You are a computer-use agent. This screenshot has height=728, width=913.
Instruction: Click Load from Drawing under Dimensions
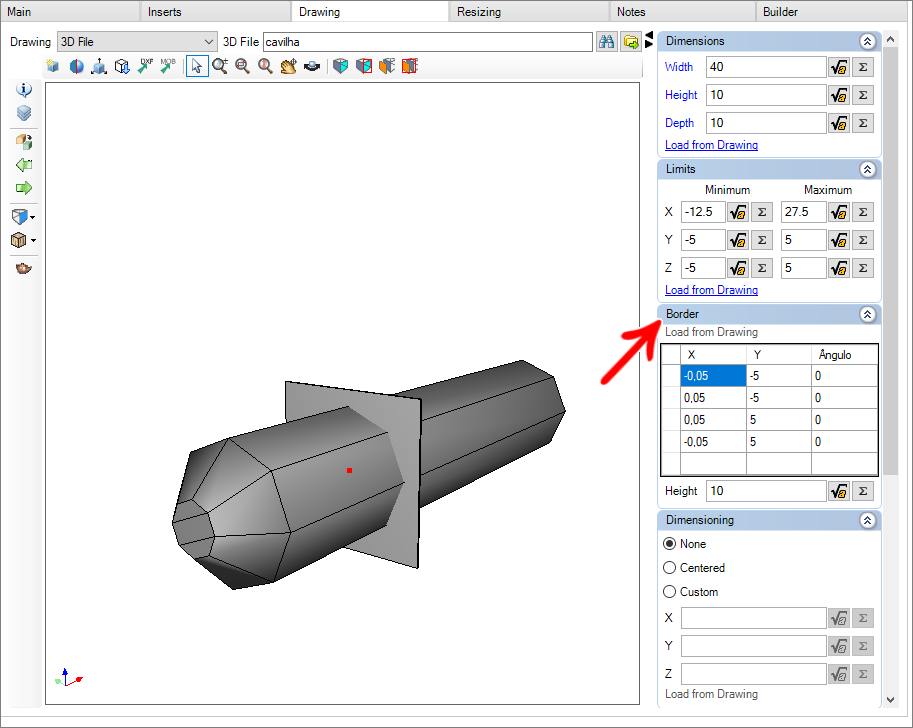[x=711, y=145]
